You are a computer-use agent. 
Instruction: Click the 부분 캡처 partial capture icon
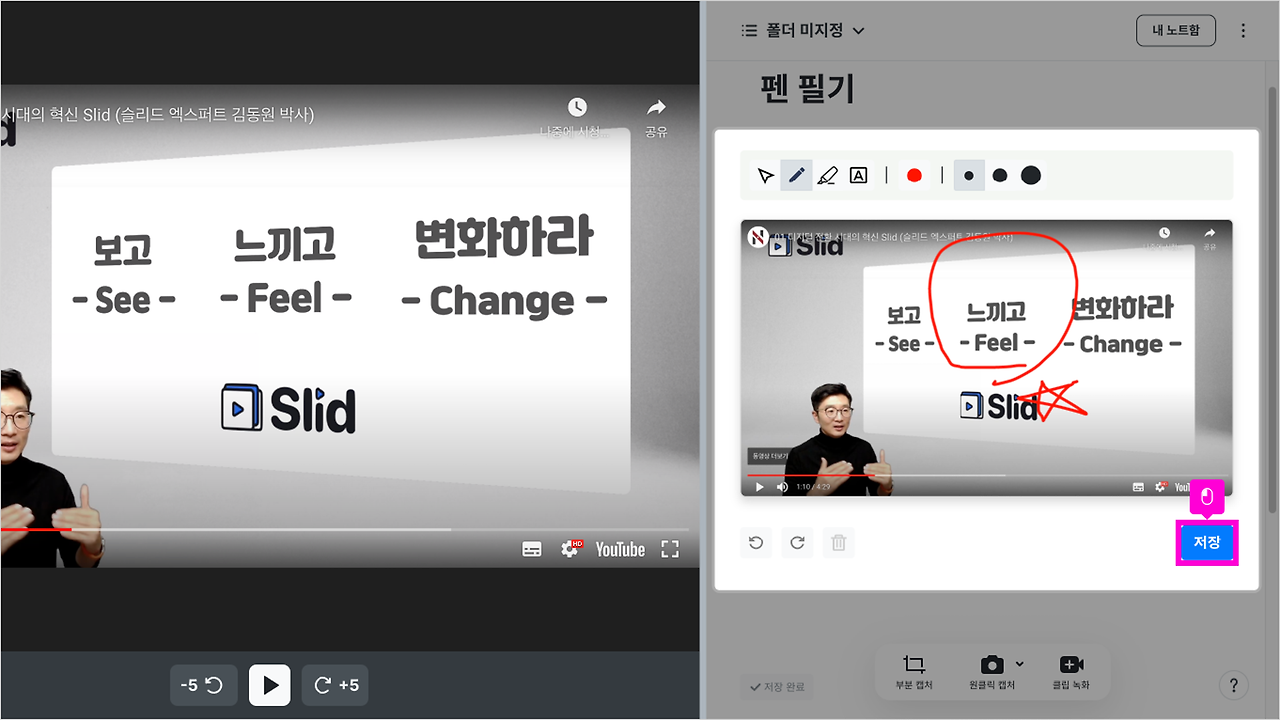click(x=912, y=664)
